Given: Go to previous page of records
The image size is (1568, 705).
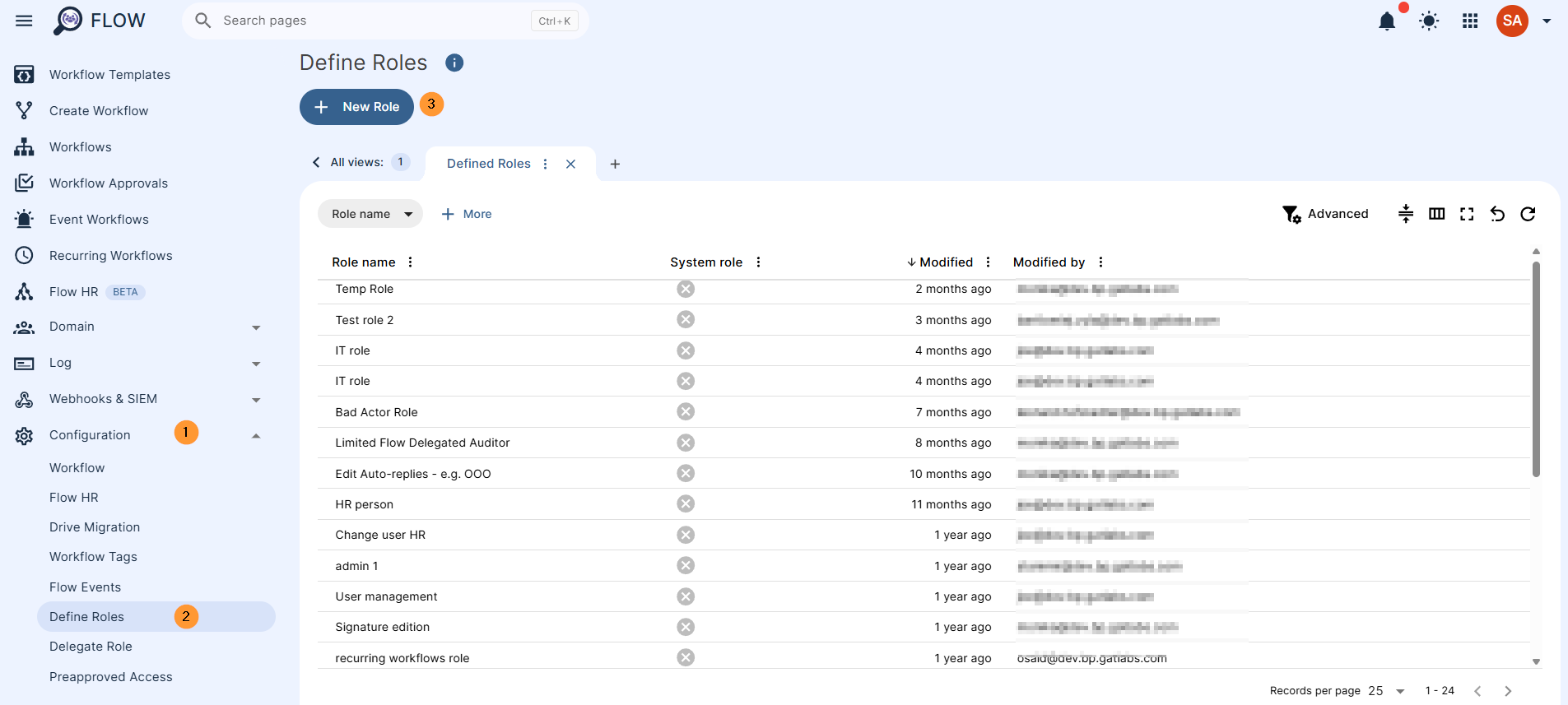Looking at the screenshot, I should coord(1477,691).
